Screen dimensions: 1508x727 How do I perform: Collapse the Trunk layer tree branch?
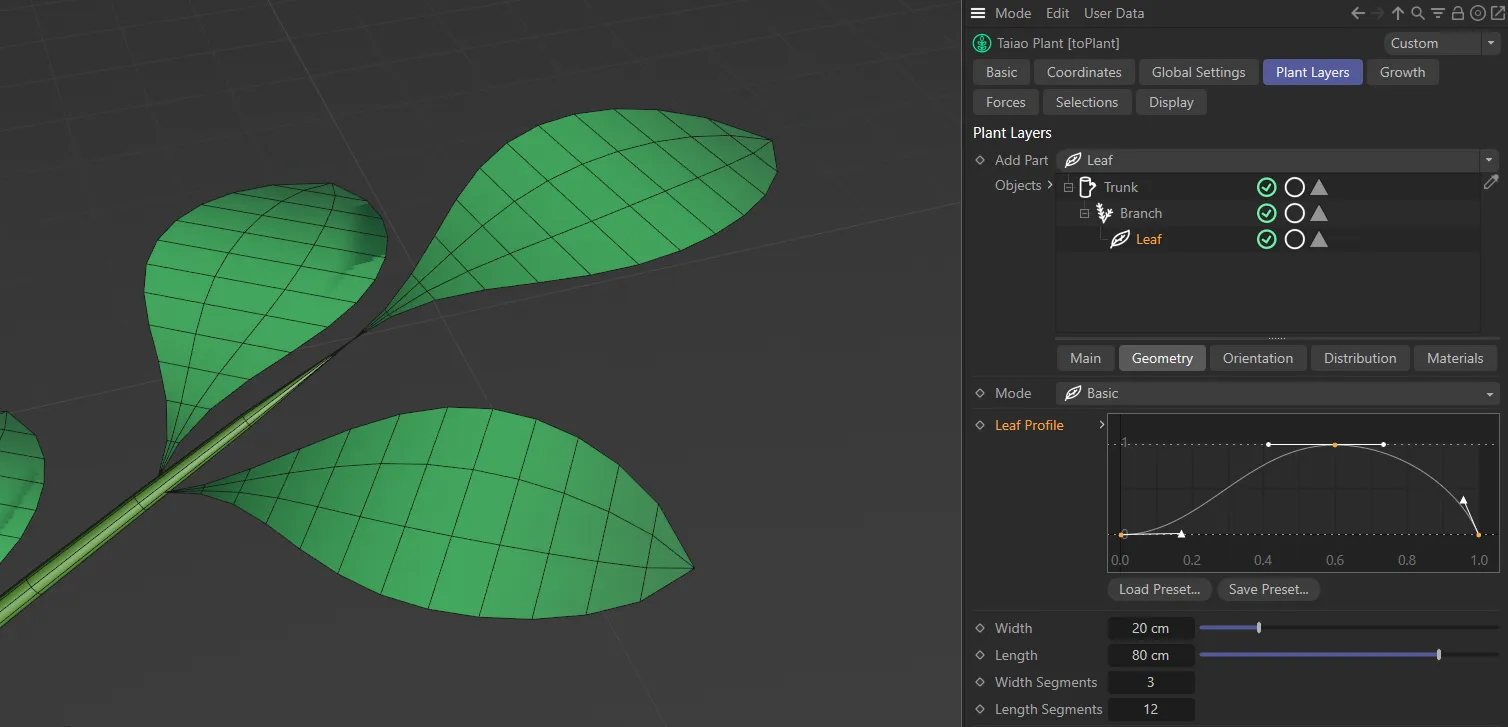1068,187
